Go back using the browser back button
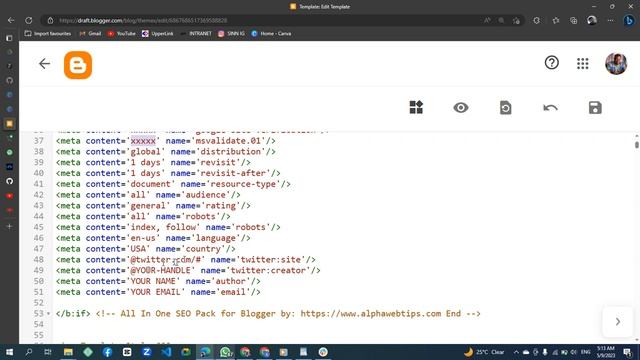Viewport: 640px width, 360px height. (11, 20)
